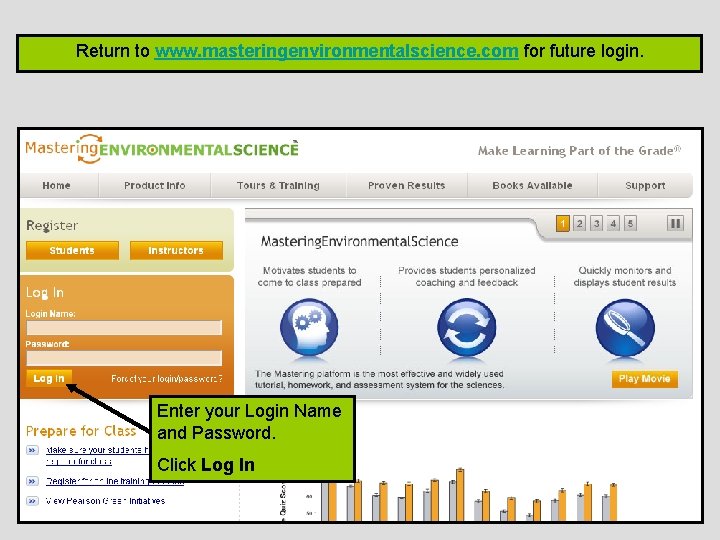Click the circular arrows coaching icon
This screenshot has height=540, width=720.
(x=467, y=327)
